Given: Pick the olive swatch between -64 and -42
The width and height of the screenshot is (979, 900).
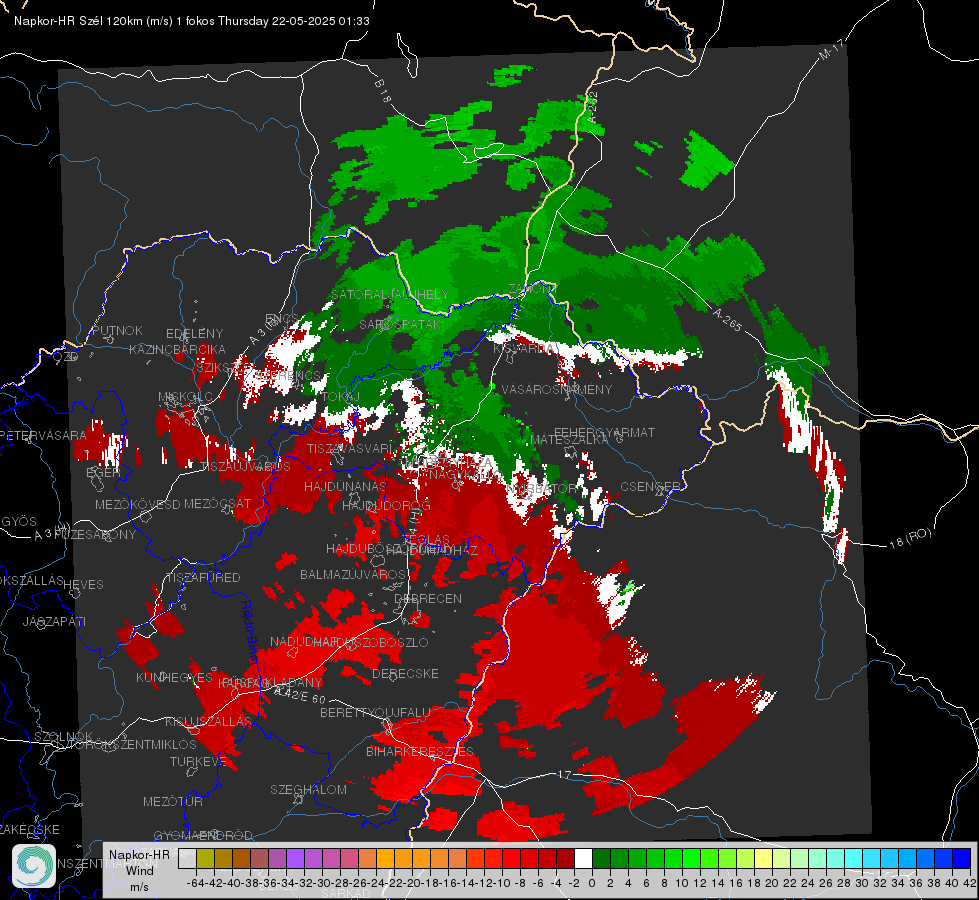Looking at the screenshot, I should (205, 858).
